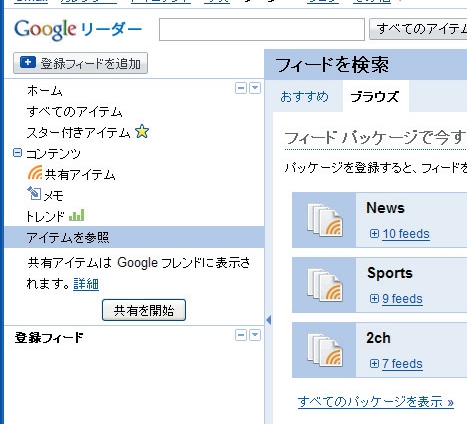Open the 詳細 link about shared items
467x424 pixels.
pos(86,284)
